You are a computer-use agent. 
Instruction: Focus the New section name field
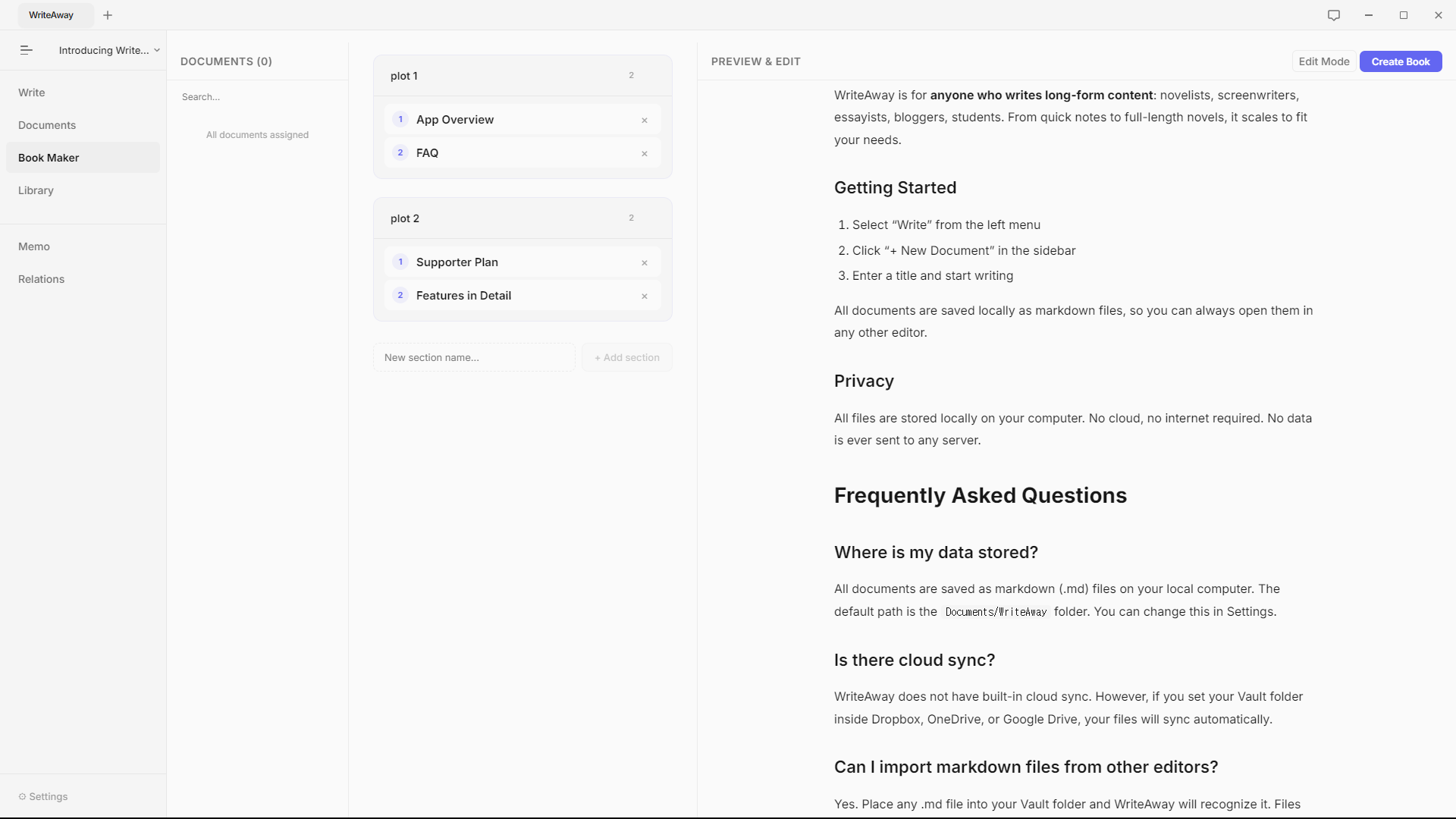pos(473,357)
